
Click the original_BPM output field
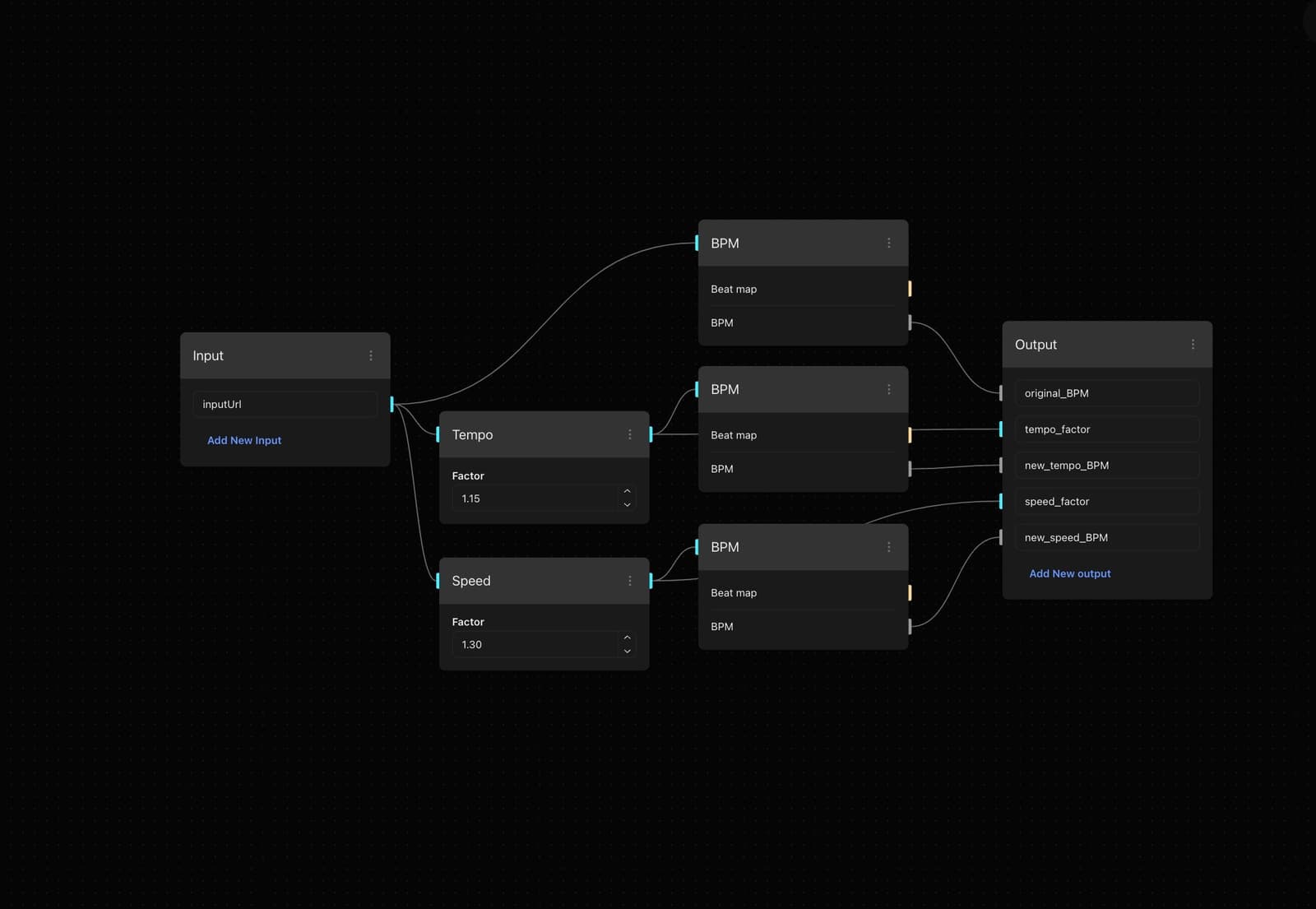[1106, 393]
